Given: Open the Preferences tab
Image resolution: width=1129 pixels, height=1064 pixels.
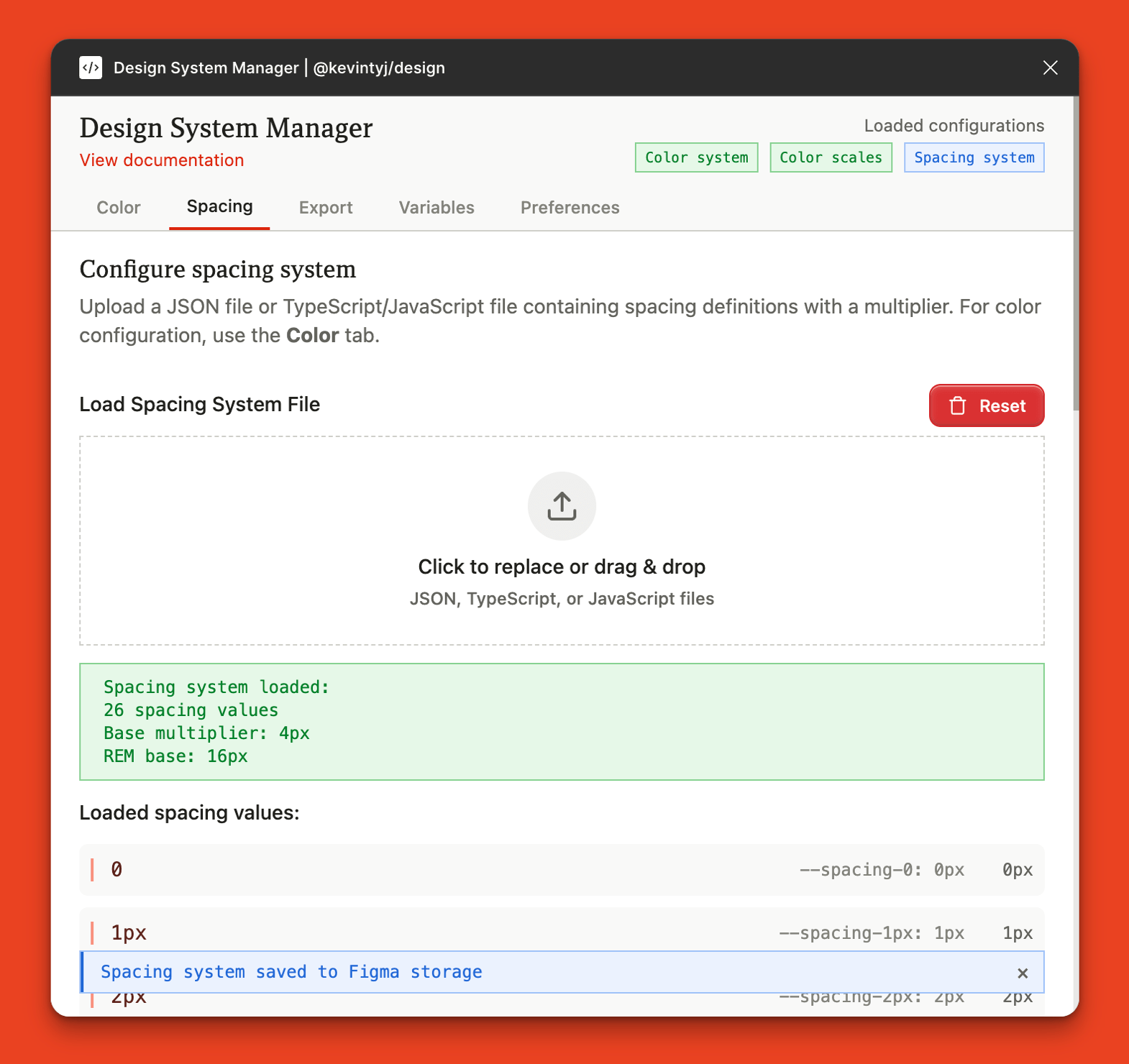Looking at the screenshot, I should pos(570,208).
